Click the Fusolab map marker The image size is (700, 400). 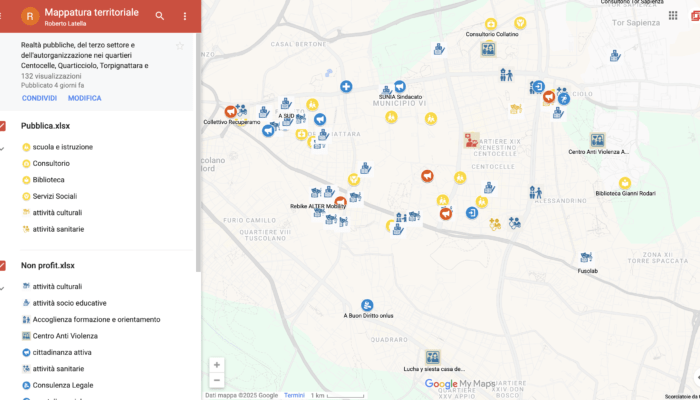point(586,258)
